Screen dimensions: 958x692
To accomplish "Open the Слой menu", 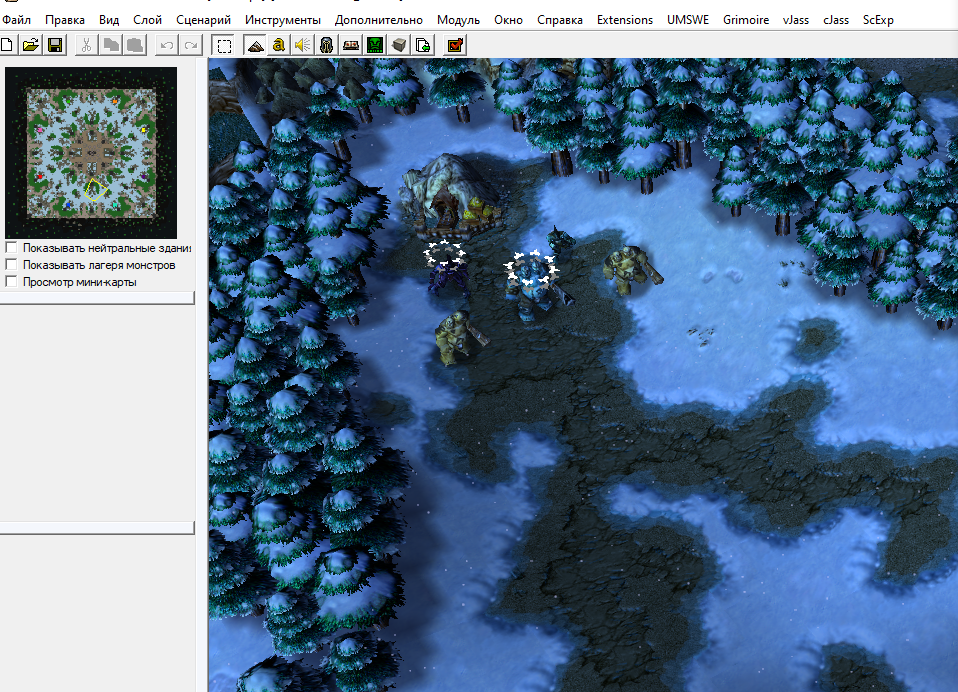I will 147,20.
